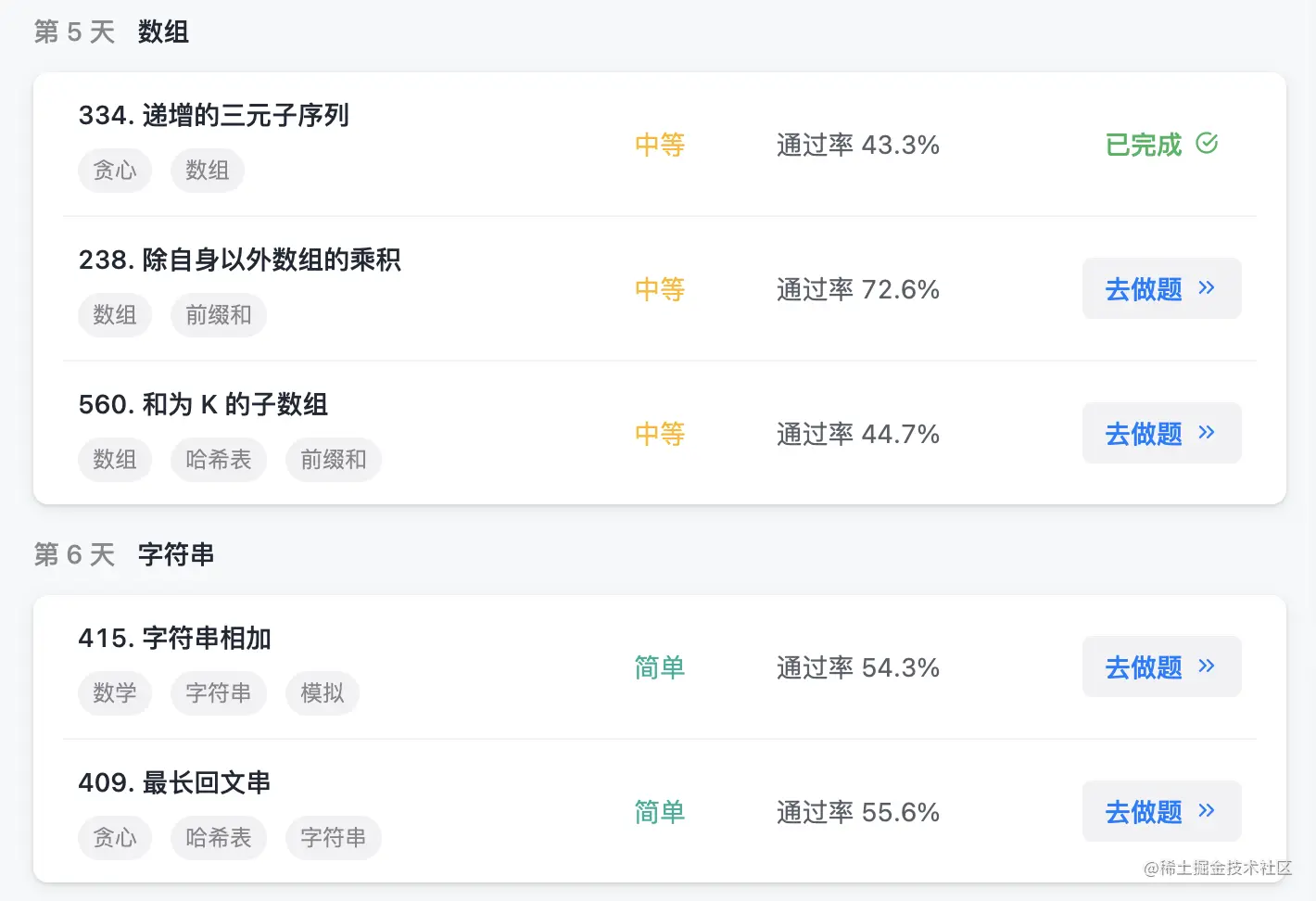
Task: Open problem 238 除自身以外数组的乘积
Action: (239, 260)
